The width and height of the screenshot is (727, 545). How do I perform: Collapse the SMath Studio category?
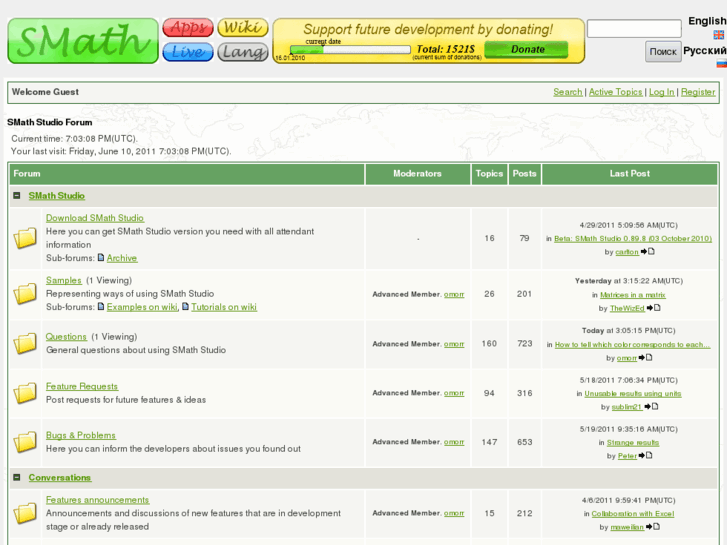pyautogui.click(x=17, y=196)
